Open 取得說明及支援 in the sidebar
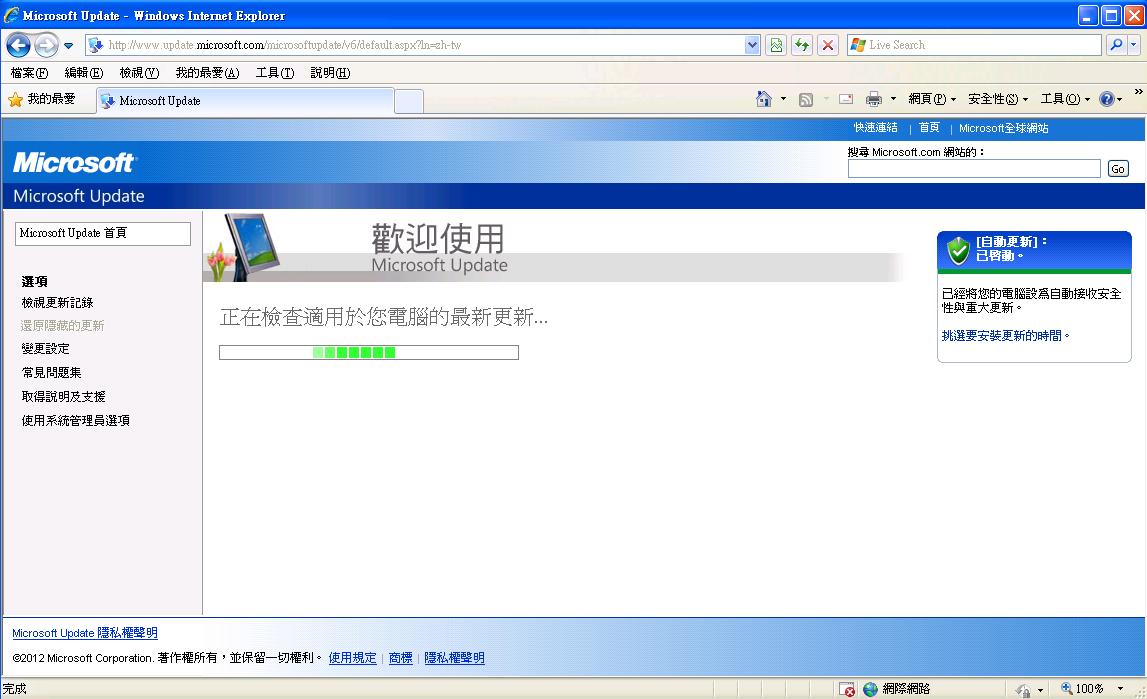The image size is (1147, 699). point(64,396)
